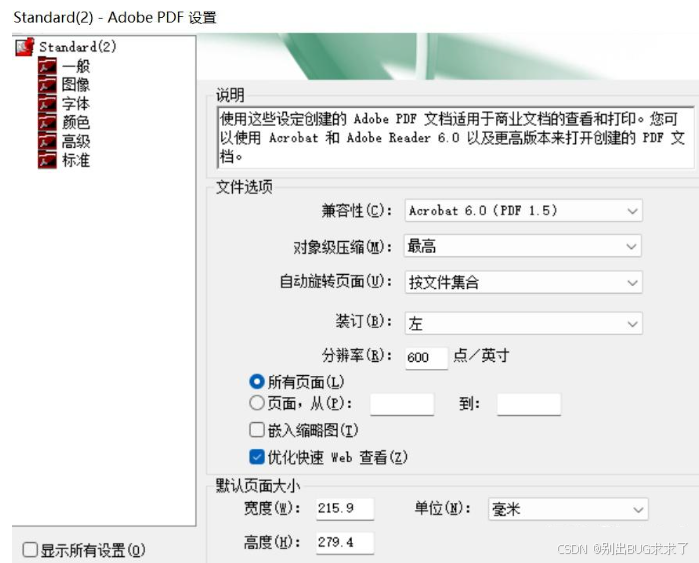Click the Standard(2) root settings icon
Viewport: 699px width, 563px height.
point(24,47)
